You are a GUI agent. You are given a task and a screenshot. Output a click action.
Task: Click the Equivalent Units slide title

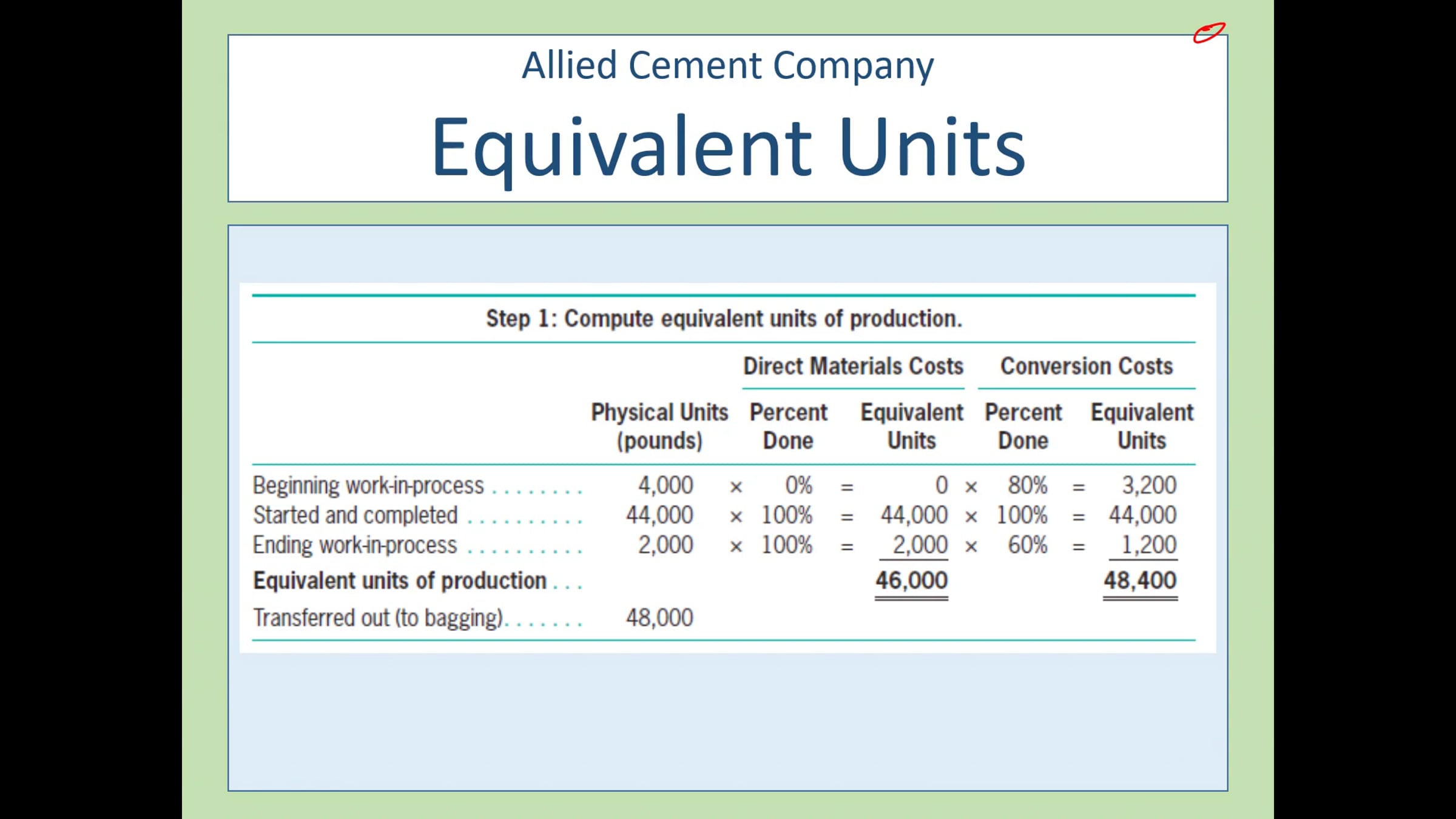point(727,147)
